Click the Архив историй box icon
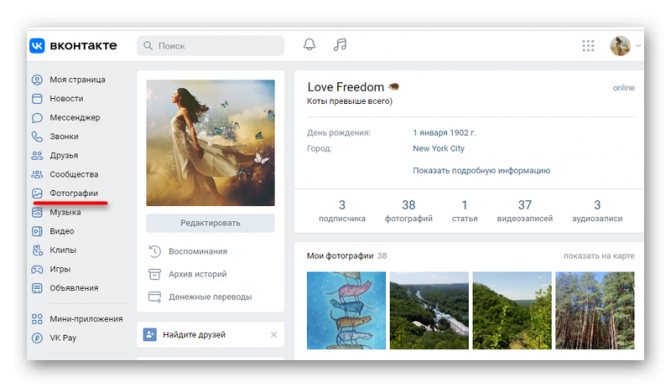Viewport: 671px width, 387px height. coord(154,274)
